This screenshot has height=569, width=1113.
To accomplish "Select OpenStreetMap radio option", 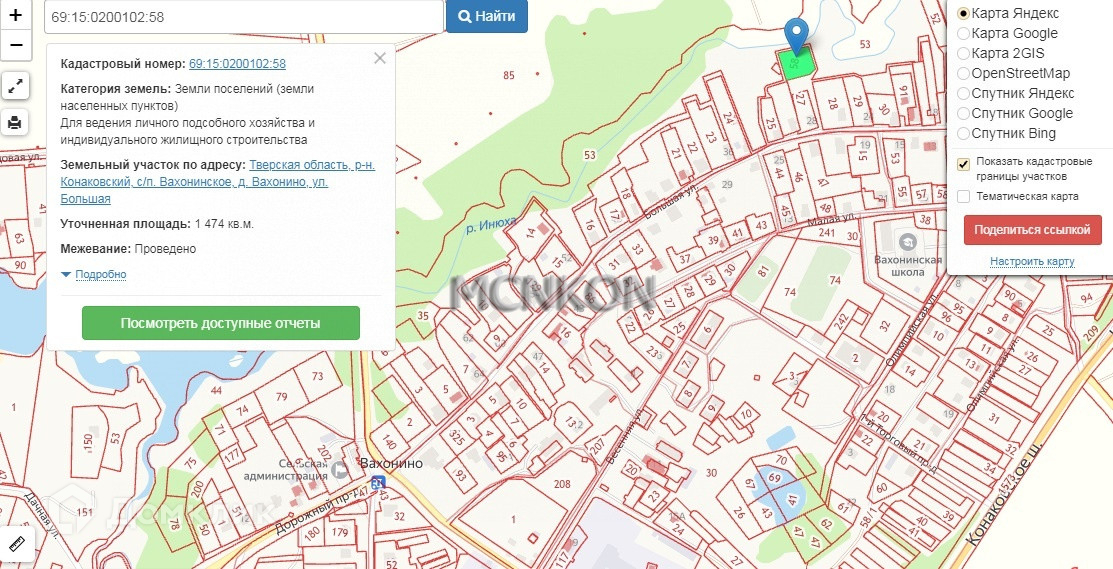I will [963, 73].
